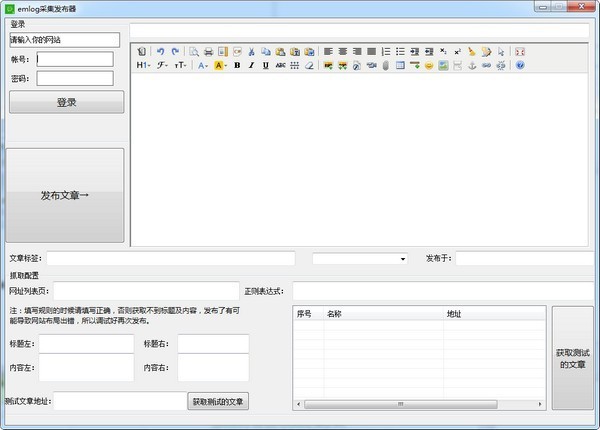The width and height of the screenshot is (600, 430).
Task: Click the 地址 column header
Action: (x=454, y=313)
